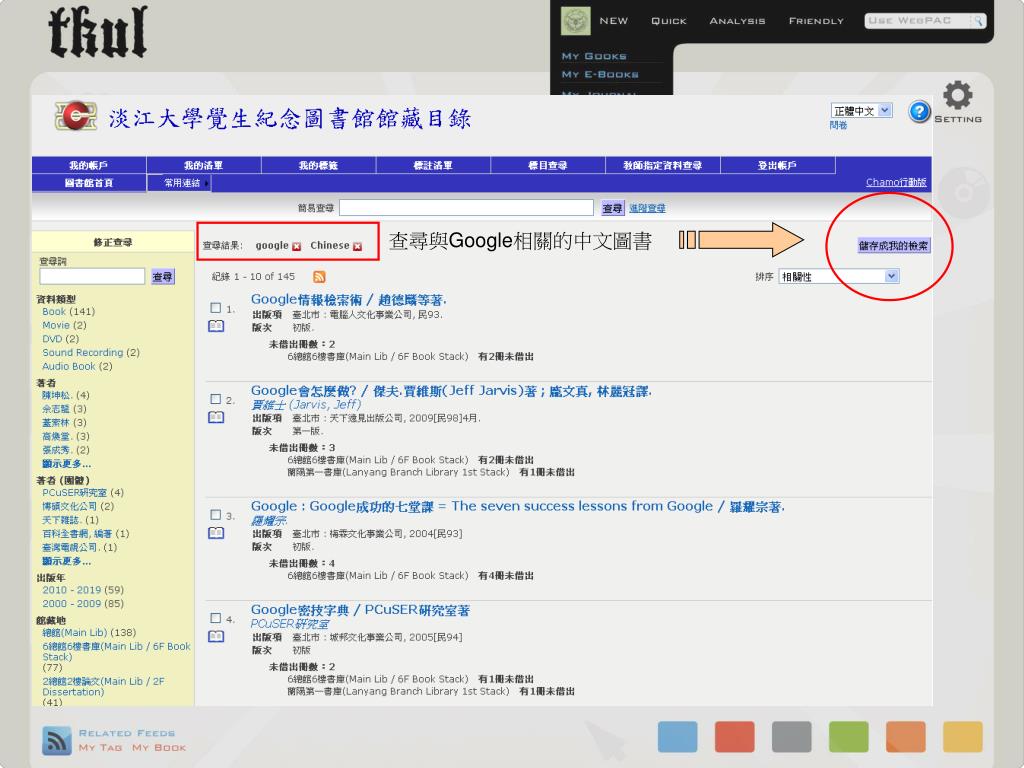Open title Google會怎麼做?
1024x768 pixels.
[x=451, y=391]
